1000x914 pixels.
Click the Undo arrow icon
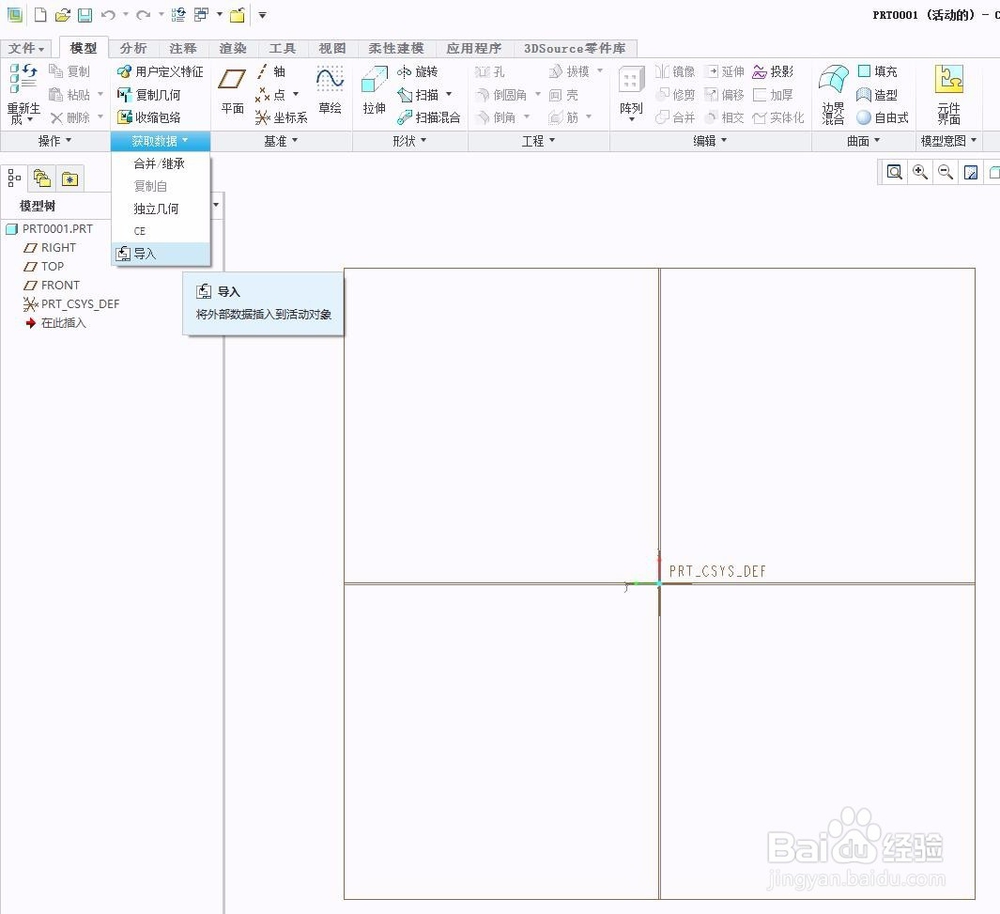[108, 15]
